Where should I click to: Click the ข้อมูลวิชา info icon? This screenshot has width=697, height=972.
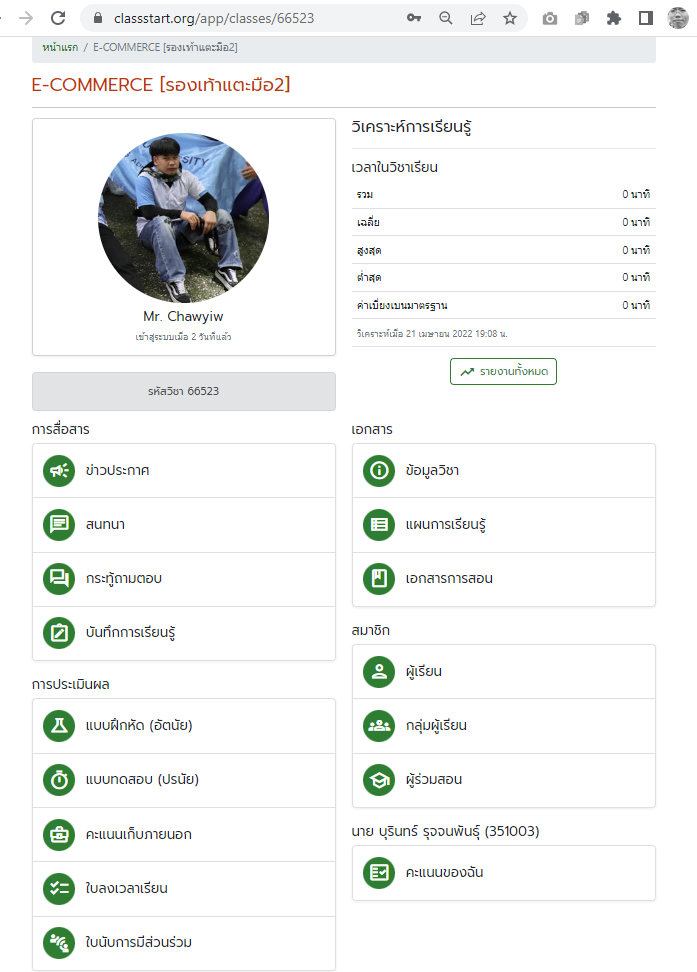(x=379, y=471)
